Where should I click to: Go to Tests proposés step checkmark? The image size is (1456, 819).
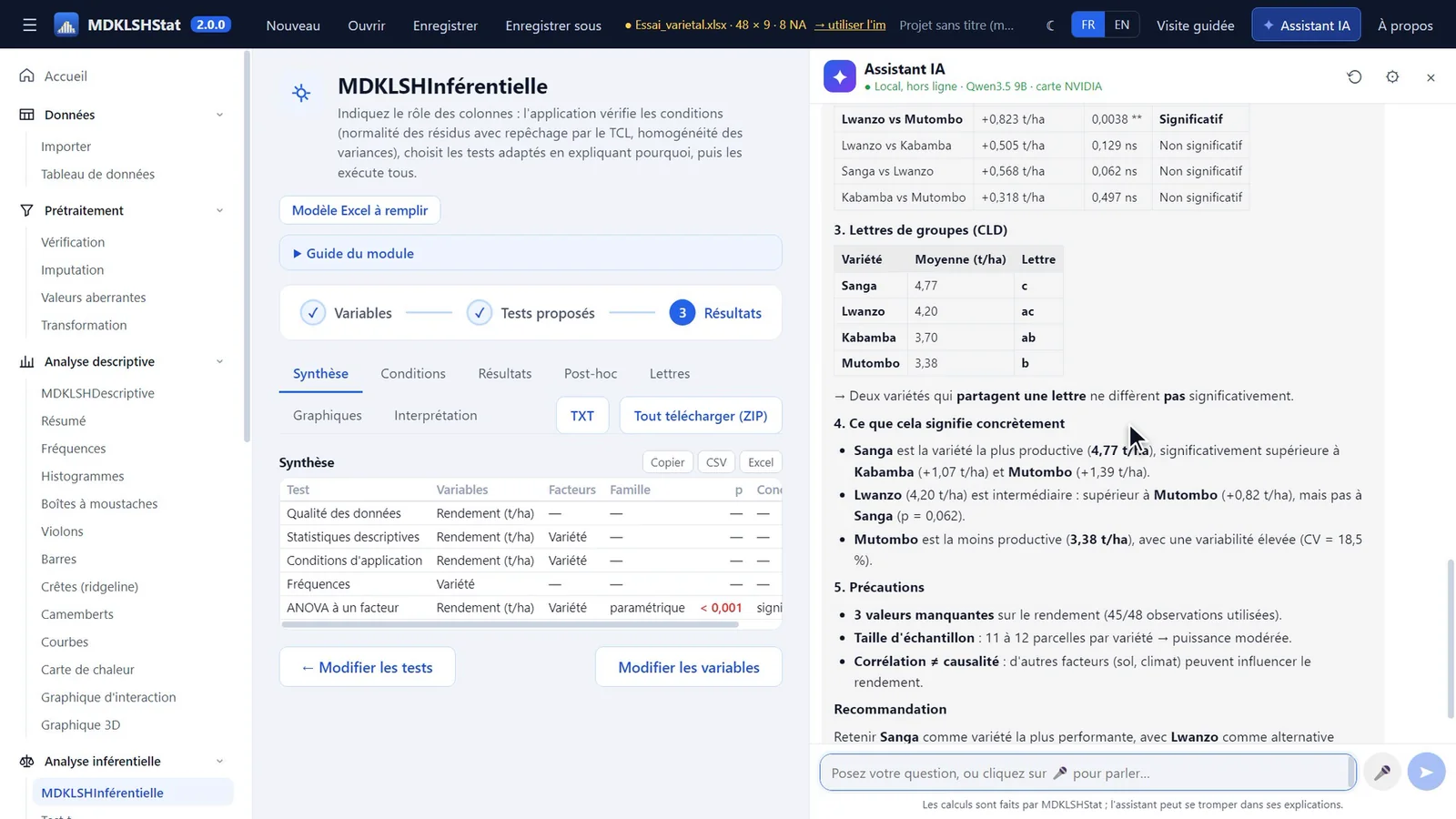coord(480,313)
